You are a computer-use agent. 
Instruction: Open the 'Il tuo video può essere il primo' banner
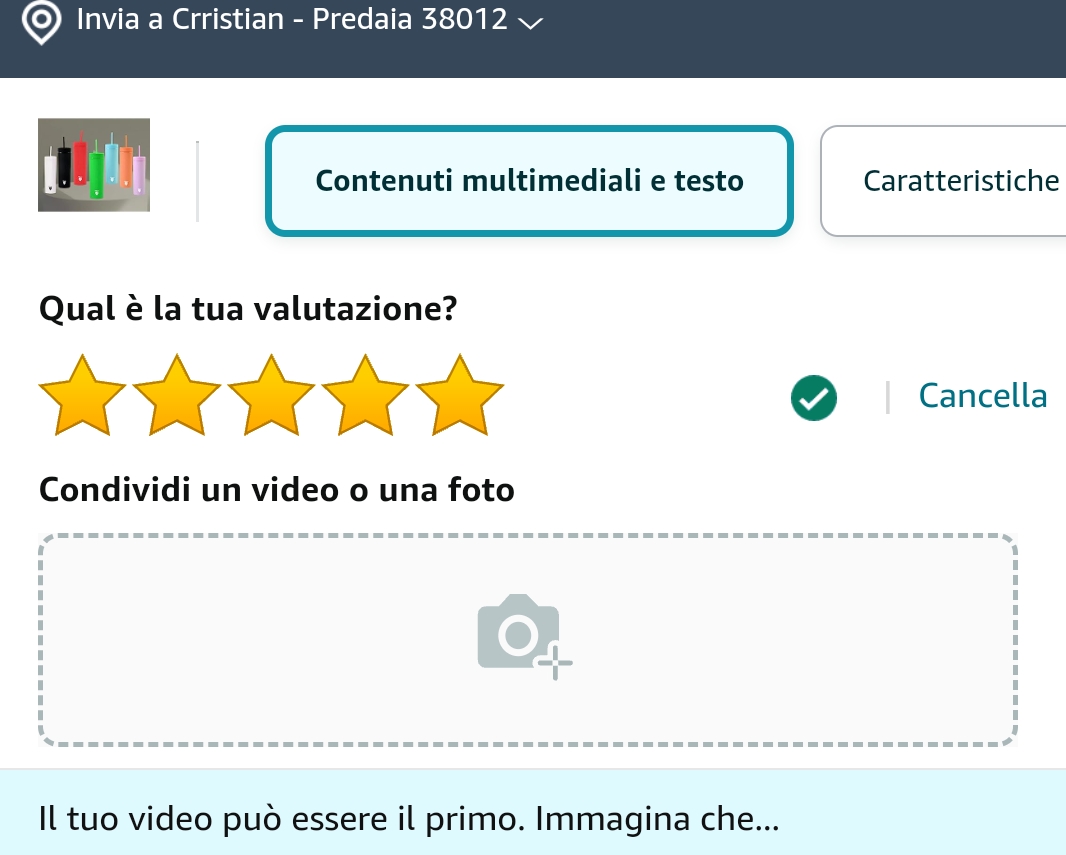pos(533,812)
